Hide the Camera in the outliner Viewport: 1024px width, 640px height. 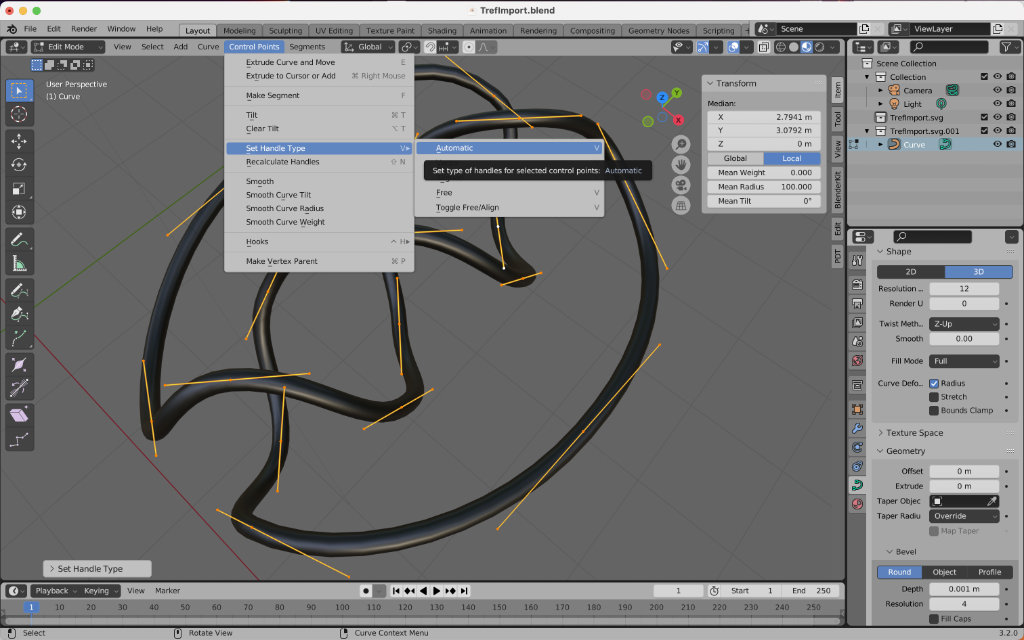pos(997,90)
